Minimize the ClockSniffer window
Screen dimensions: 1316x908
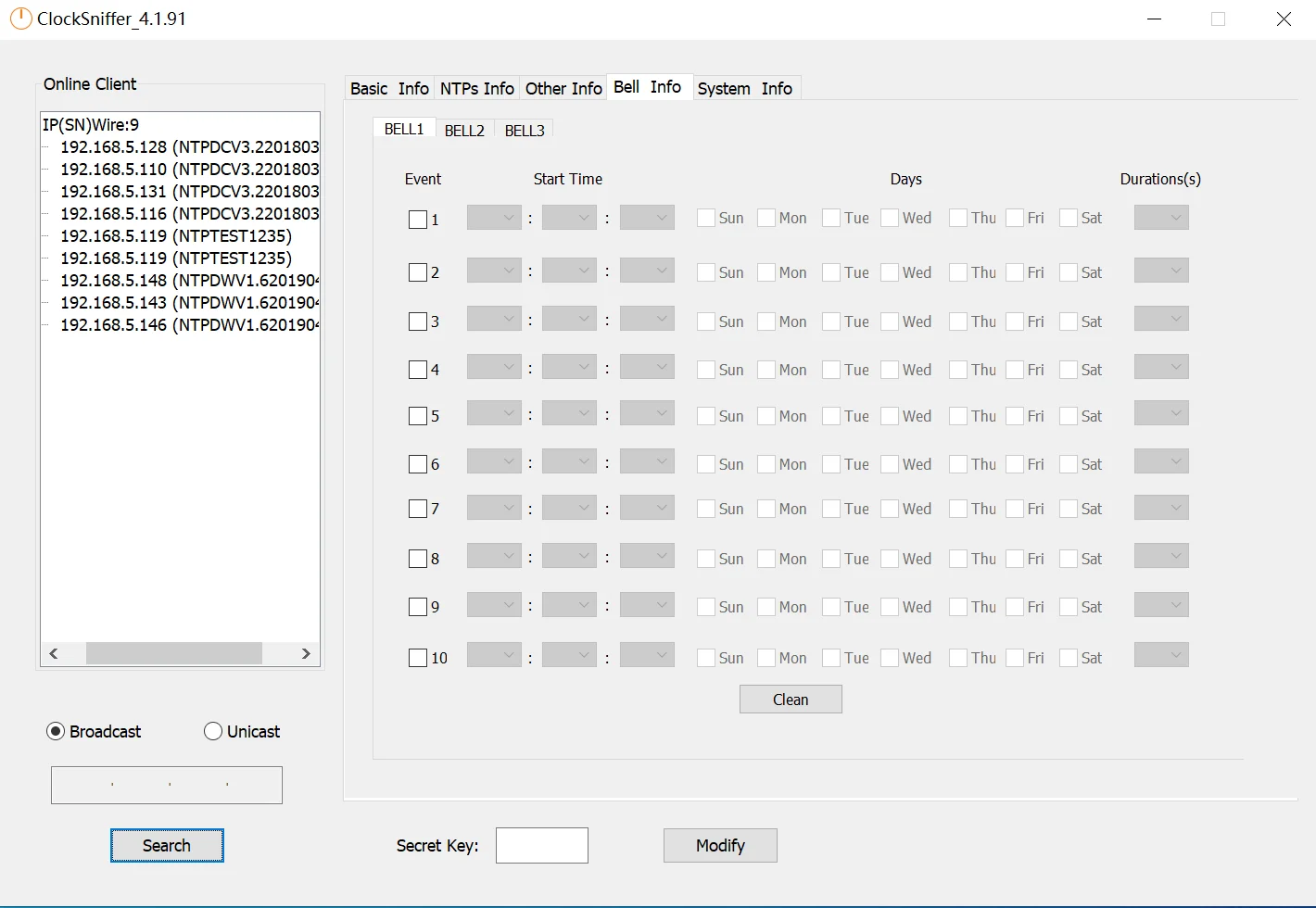[x=1154, y=19]
